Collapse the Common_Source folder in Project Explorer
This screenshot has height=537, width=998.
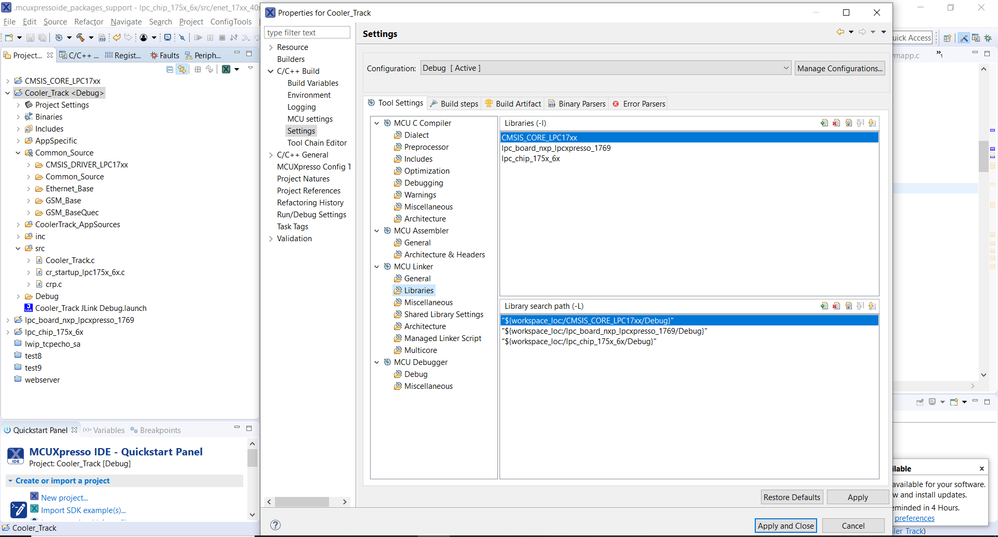point(18,153)
